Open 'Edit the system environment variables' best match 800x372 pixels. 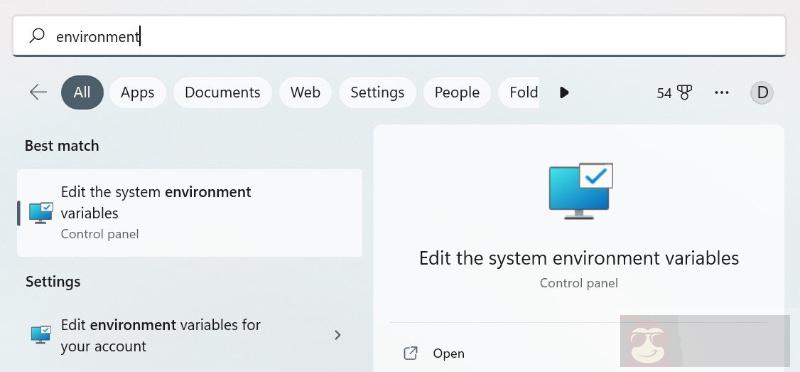point(189,213)
